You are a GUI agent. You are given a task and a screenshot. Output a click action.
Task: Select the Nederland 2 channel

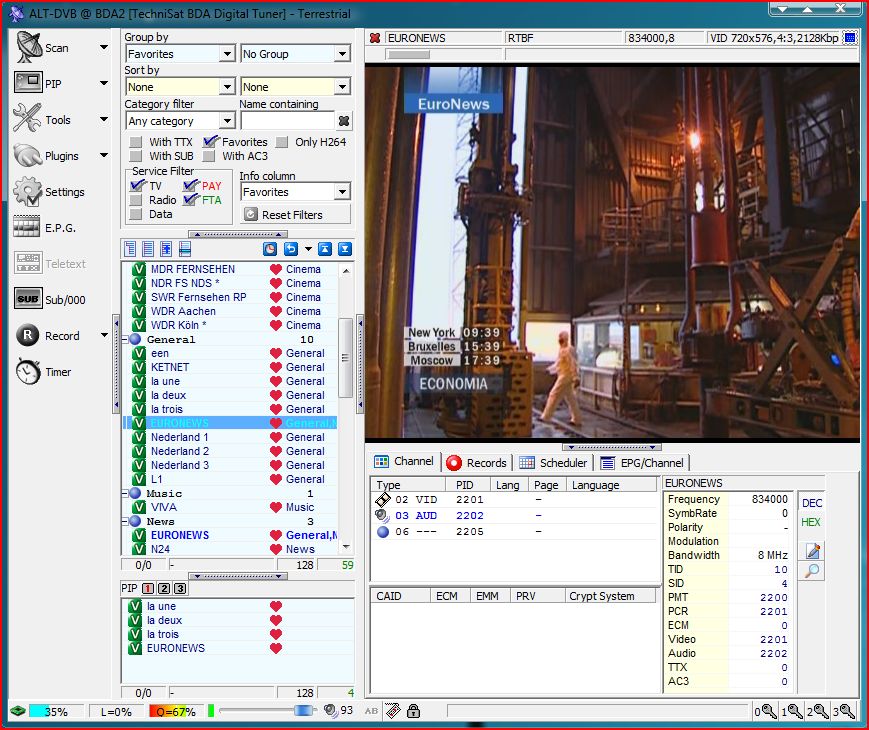point(229,451)
